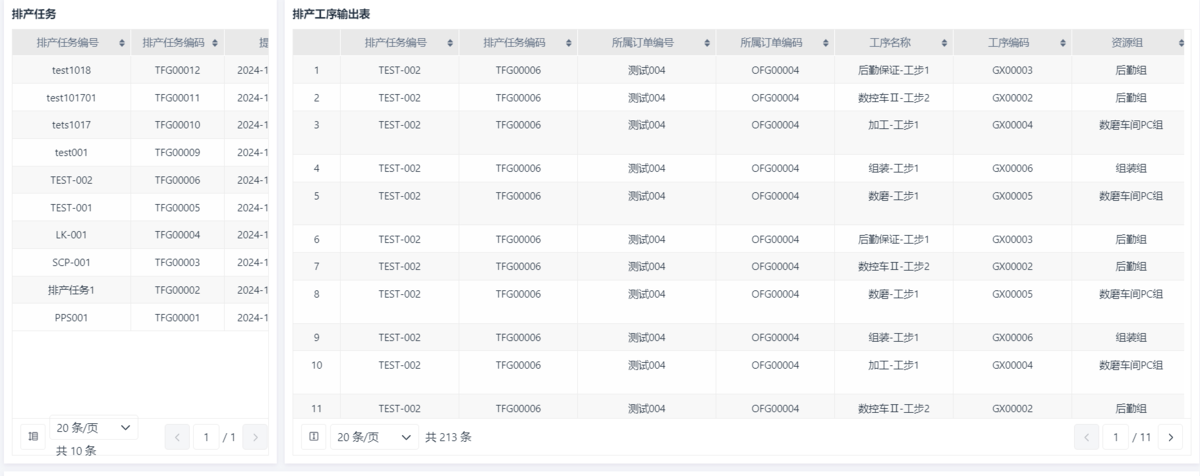Sort output table by 所属订单编码 sort arrows
The width and height of the screenshot is (1200, 476).
(x=826, y=43)
